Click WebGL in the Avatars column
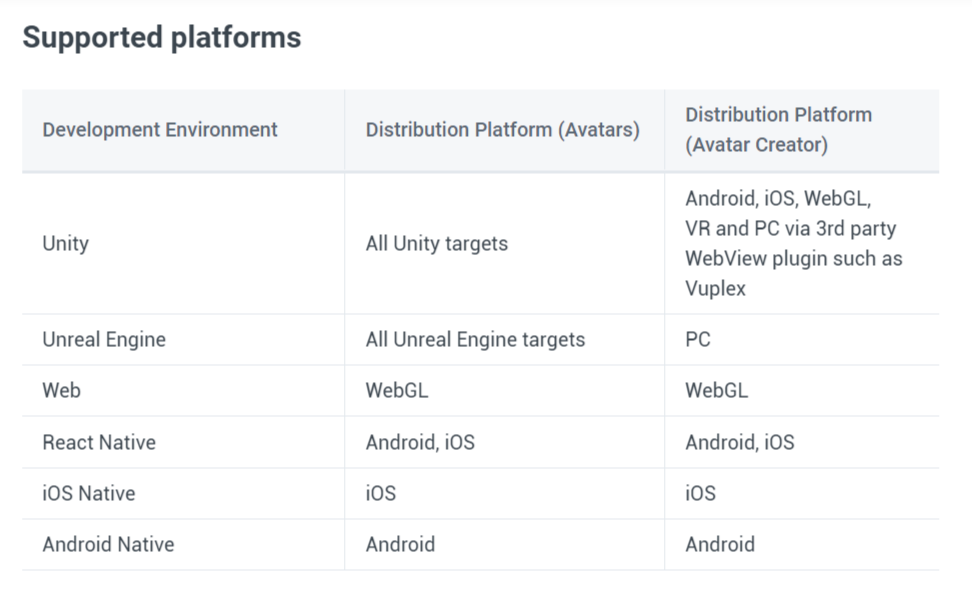The image size is (972, 600). tap(397, 390)
